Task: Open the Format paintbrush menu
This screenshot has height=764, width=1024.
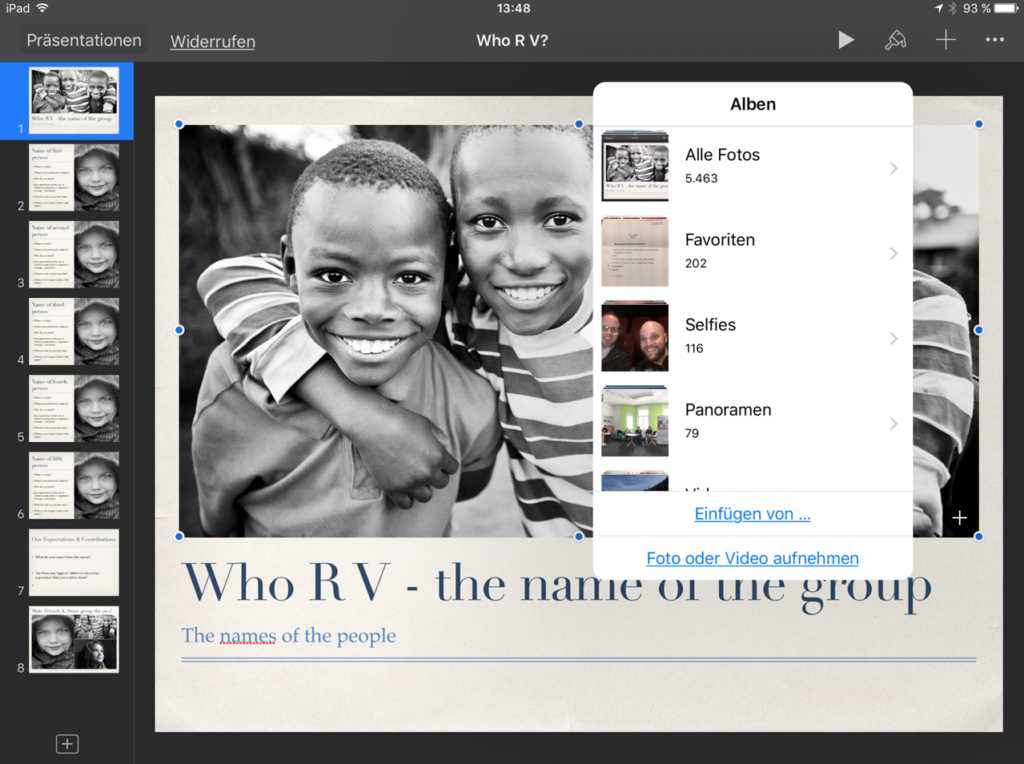Action: click(895, 40)
